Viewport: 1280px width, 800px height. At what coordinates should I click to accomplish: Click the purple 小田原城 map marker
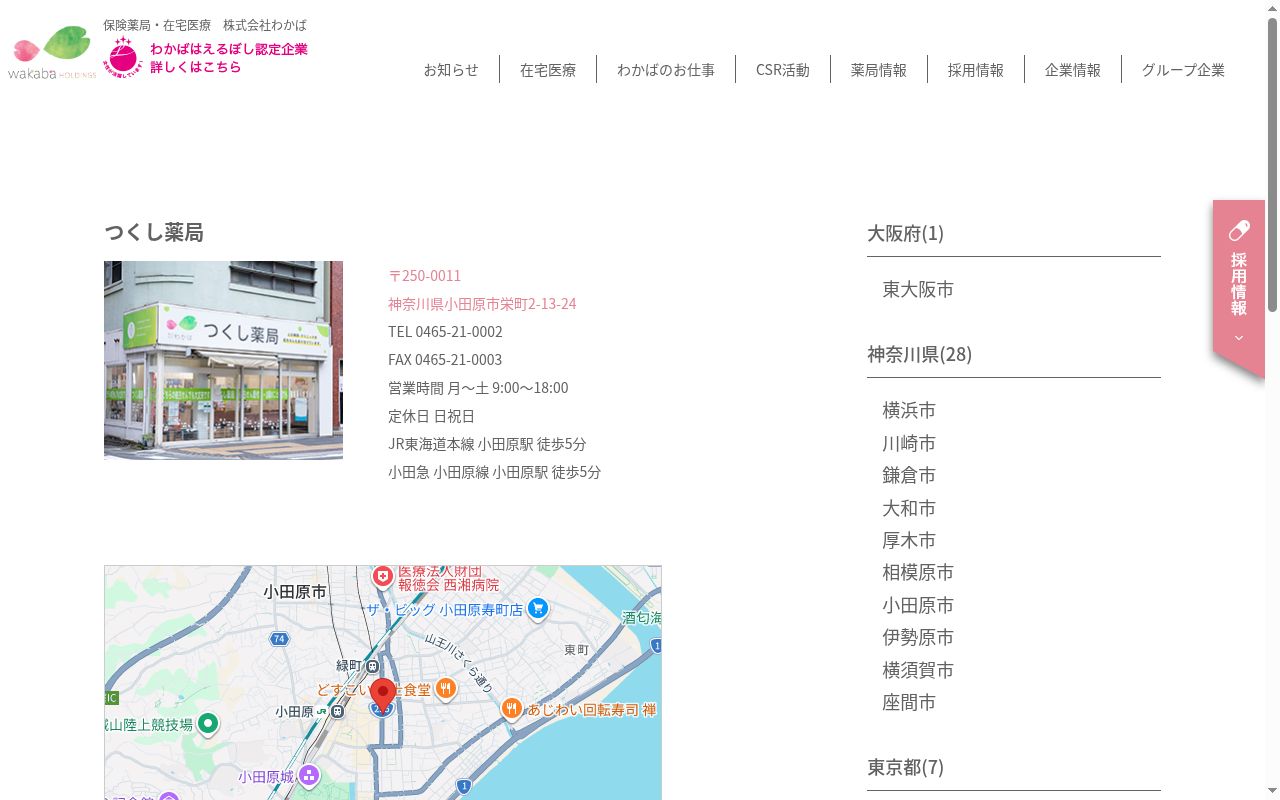click(x=309, y=775)
